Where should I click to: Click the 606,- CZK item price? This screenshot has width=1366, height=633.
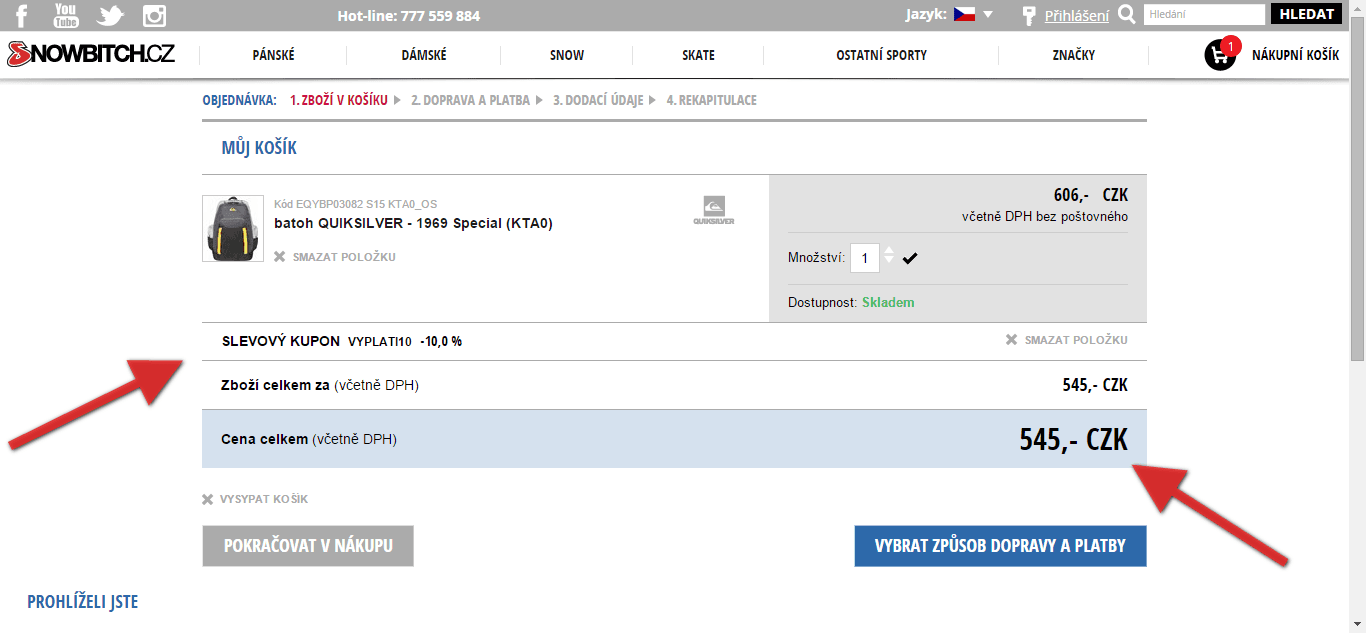(x=1091, y=194)
